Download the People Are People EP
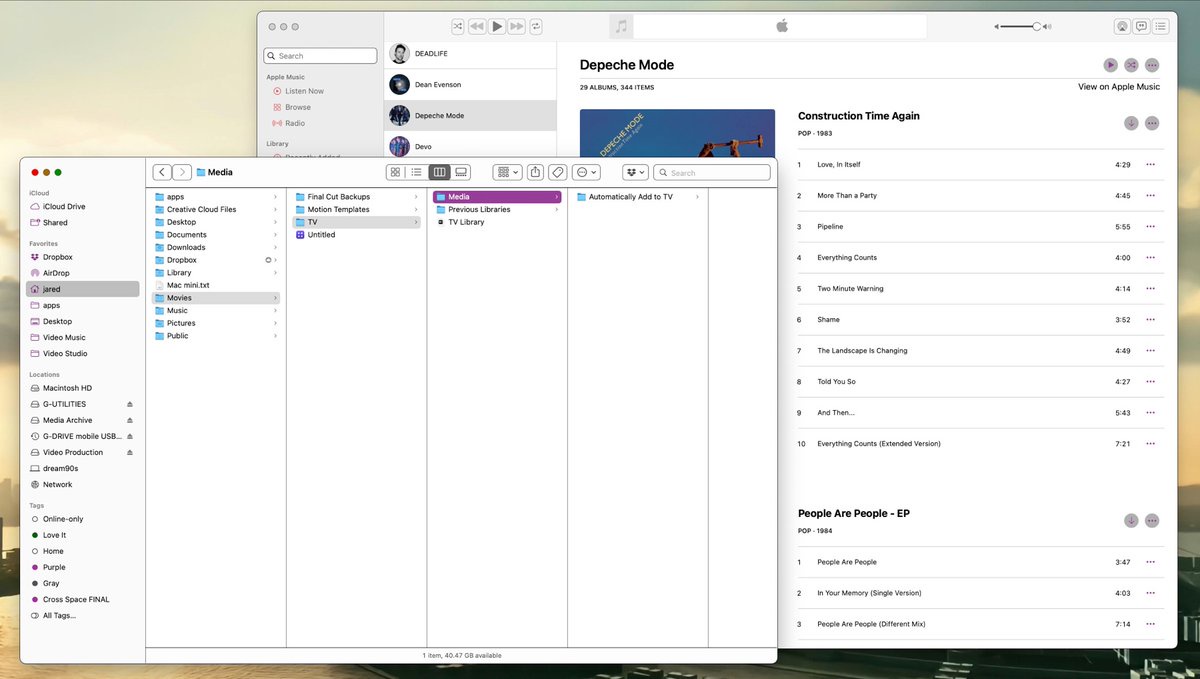 point(1131,520)
